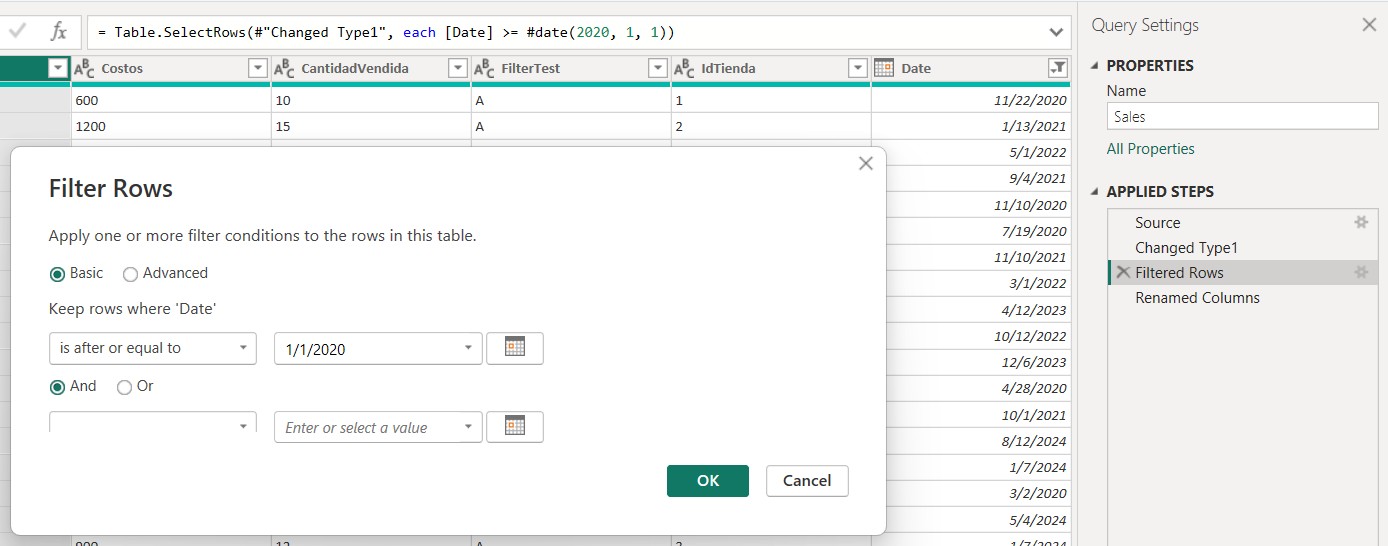Image resolution: width=1388 pixels, height=546 pixels.
Task: Select the Changed Type1 applied step
Action: point(1186,248)
